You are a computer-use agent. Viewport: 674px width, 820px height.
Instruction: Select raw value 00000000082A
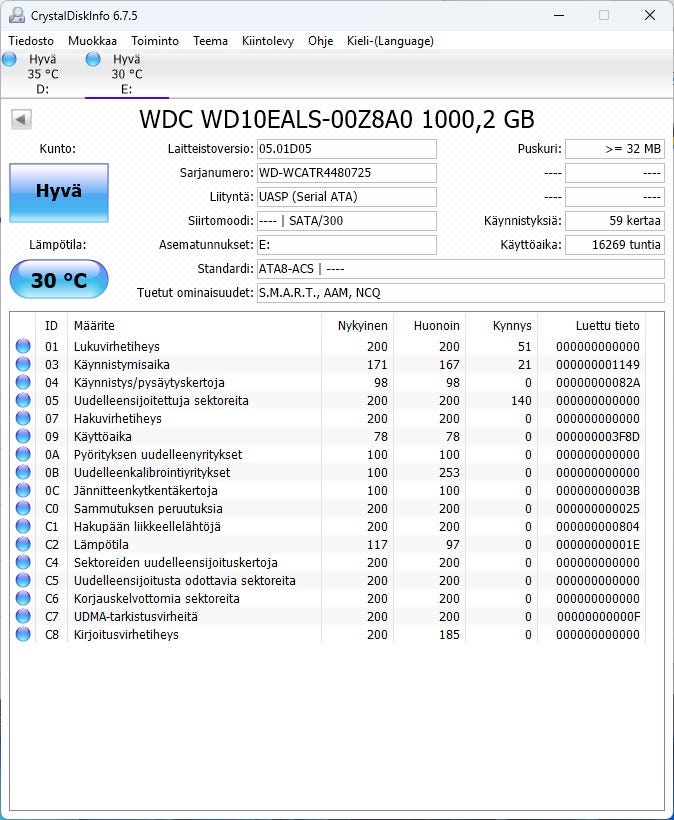click(598, 383)
